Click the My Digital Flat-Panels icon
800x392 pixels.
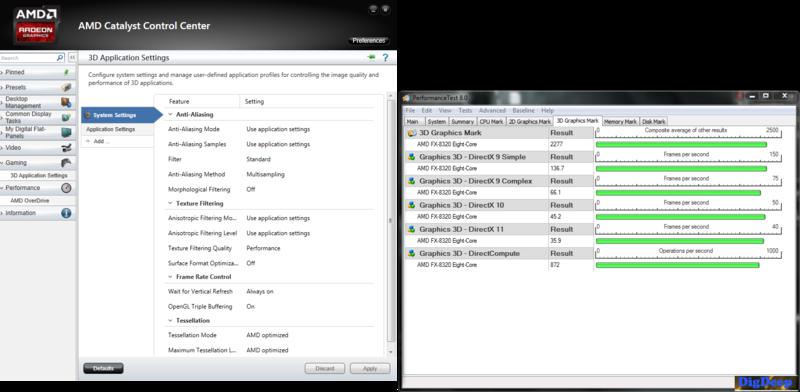click(x=66, y=133)
